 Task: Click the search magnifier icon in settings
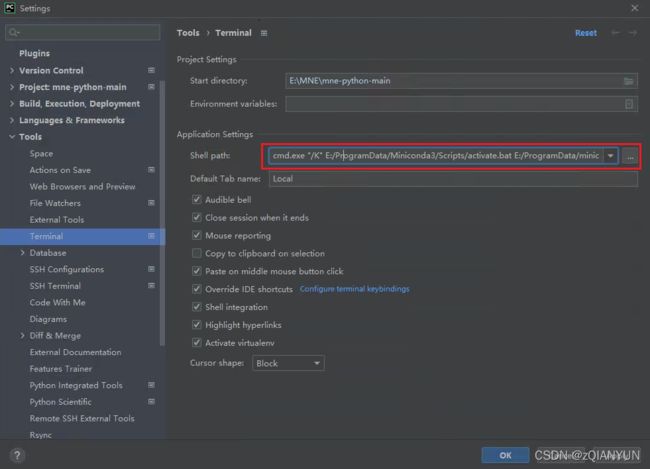[13, 32]
